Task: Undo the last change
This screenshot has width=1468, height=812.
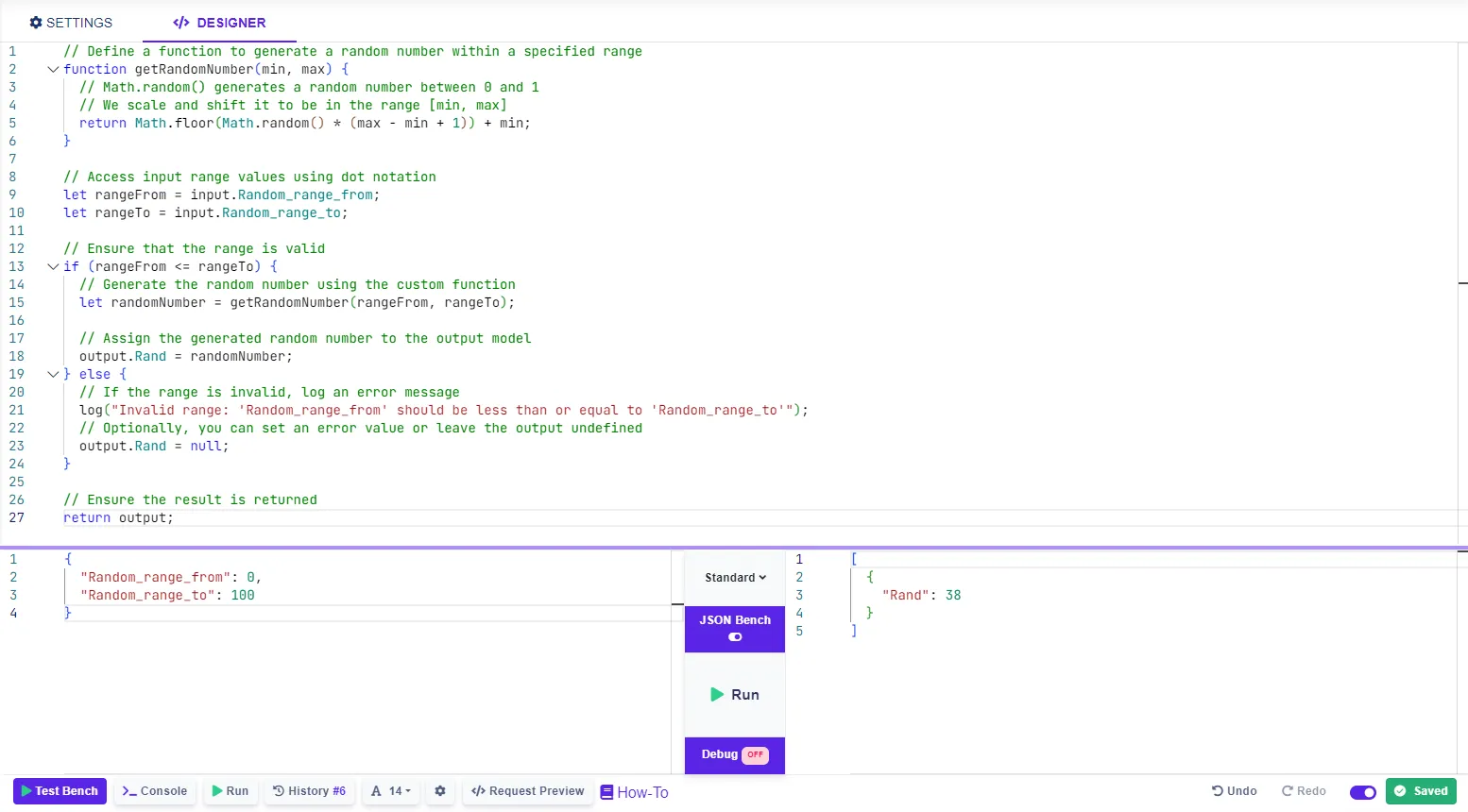Action: (1235, 791)
